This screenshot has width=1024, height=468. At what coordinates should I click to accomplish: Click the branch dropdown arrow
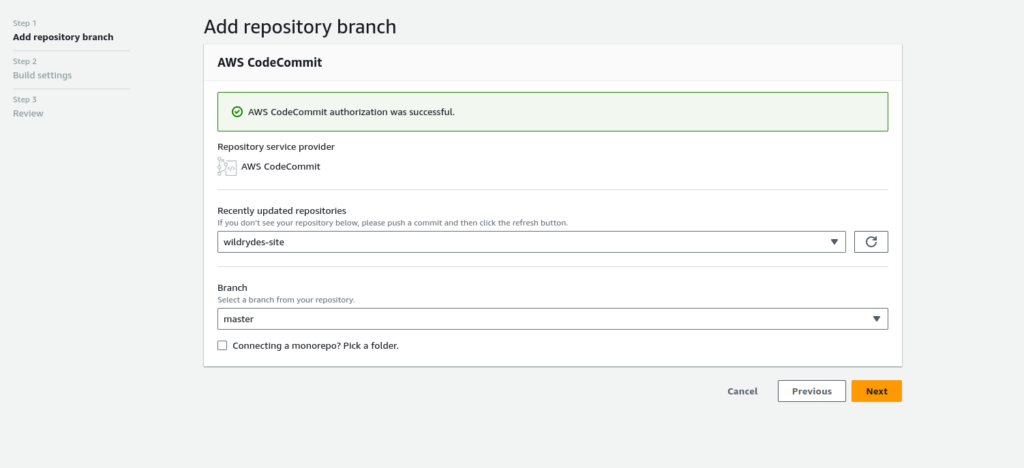coord(876,319)
